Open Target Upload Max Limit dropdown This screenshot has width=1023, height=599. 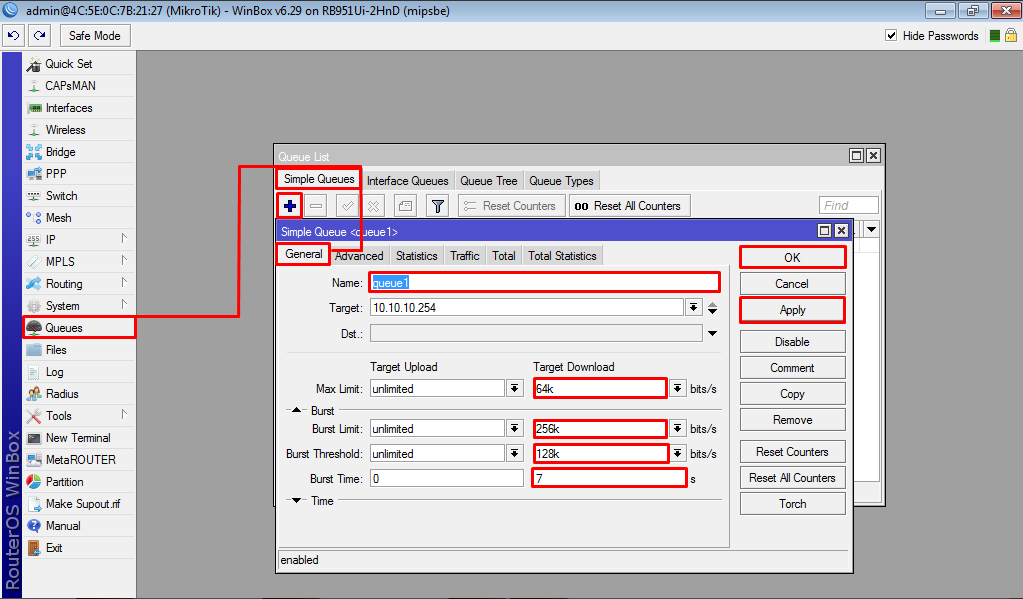pyautogui.click(x=515, y=388)
